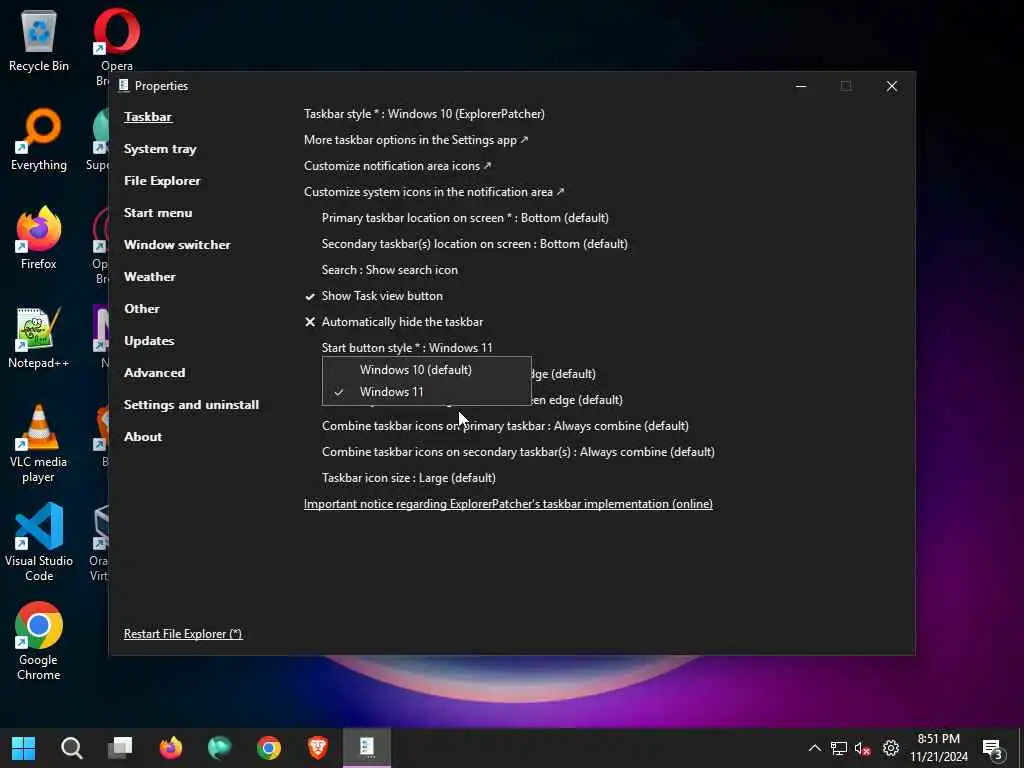Open Primary taskbar location dropdown
Image resolution: width=1024 pixels, height=768 pixels.
tap(465, 218)
